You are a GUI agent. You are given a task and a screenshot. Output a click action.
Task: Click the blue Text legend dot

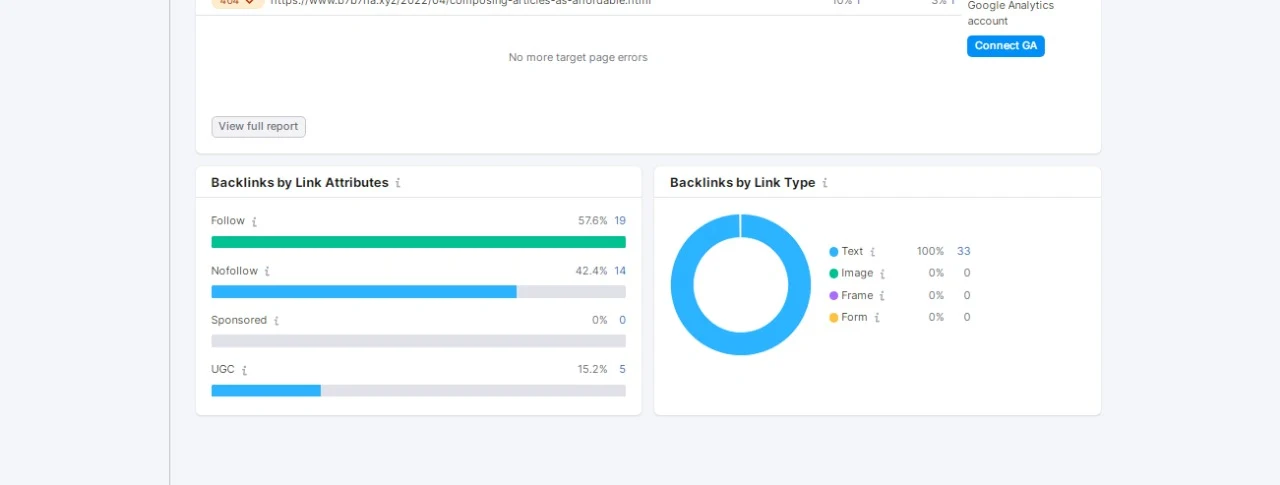[833, 252]
